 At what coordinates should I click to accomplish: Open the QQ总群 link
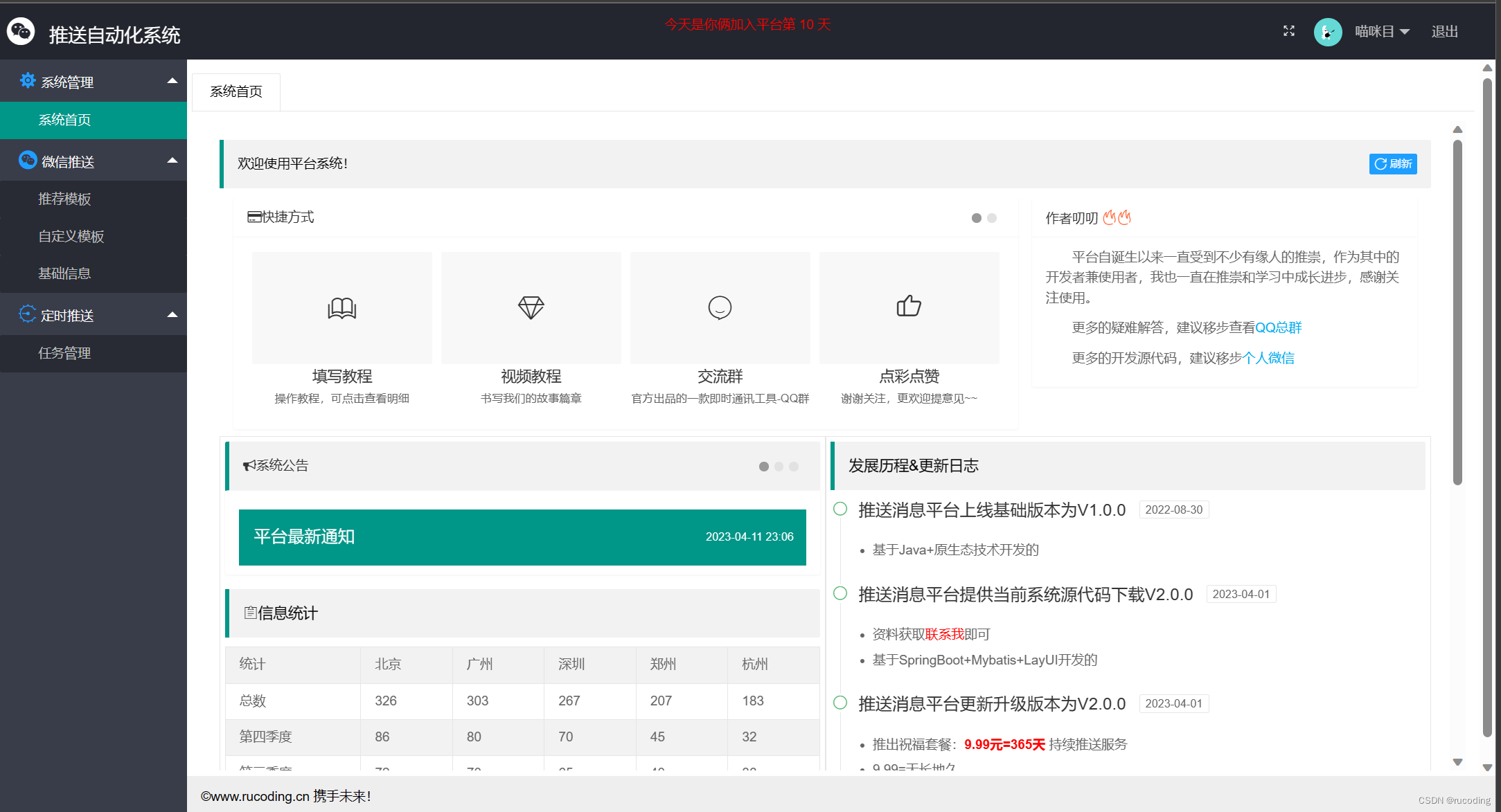[1278, 327]
